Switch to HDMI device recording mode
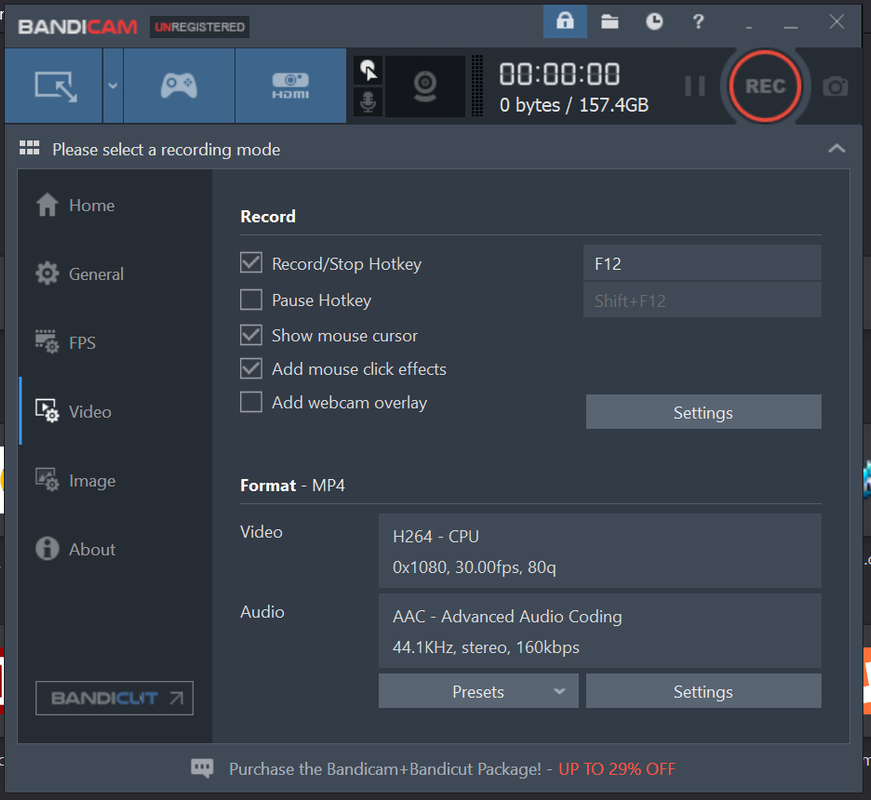Screen dimensions: 871x800 [291, 86]
